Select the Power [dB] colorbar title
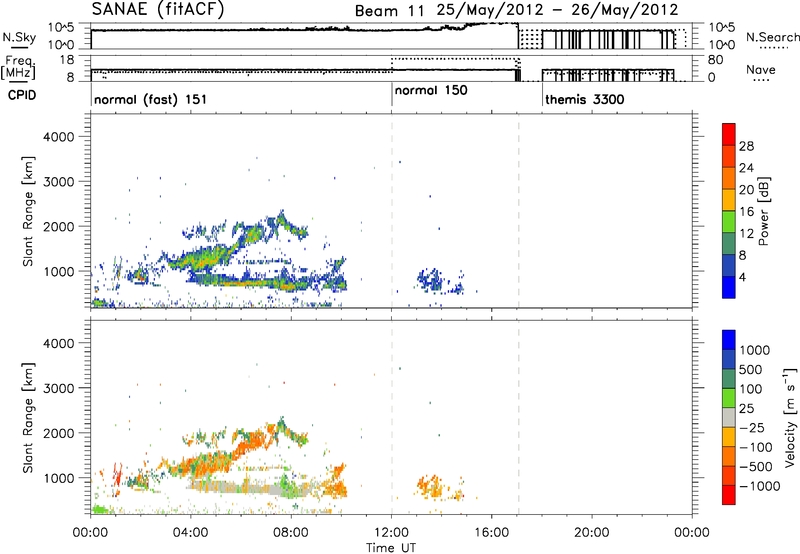 [764, 211]
